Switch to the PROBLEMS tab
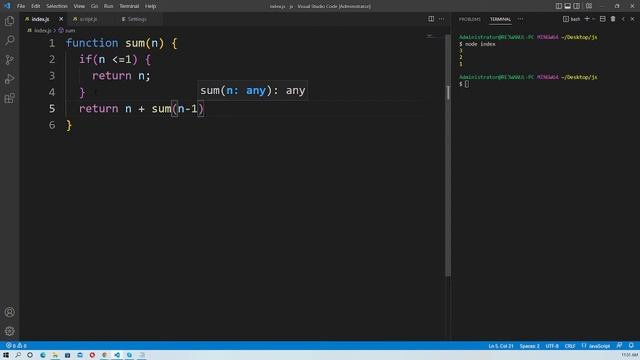 click(x=470, y=19)
